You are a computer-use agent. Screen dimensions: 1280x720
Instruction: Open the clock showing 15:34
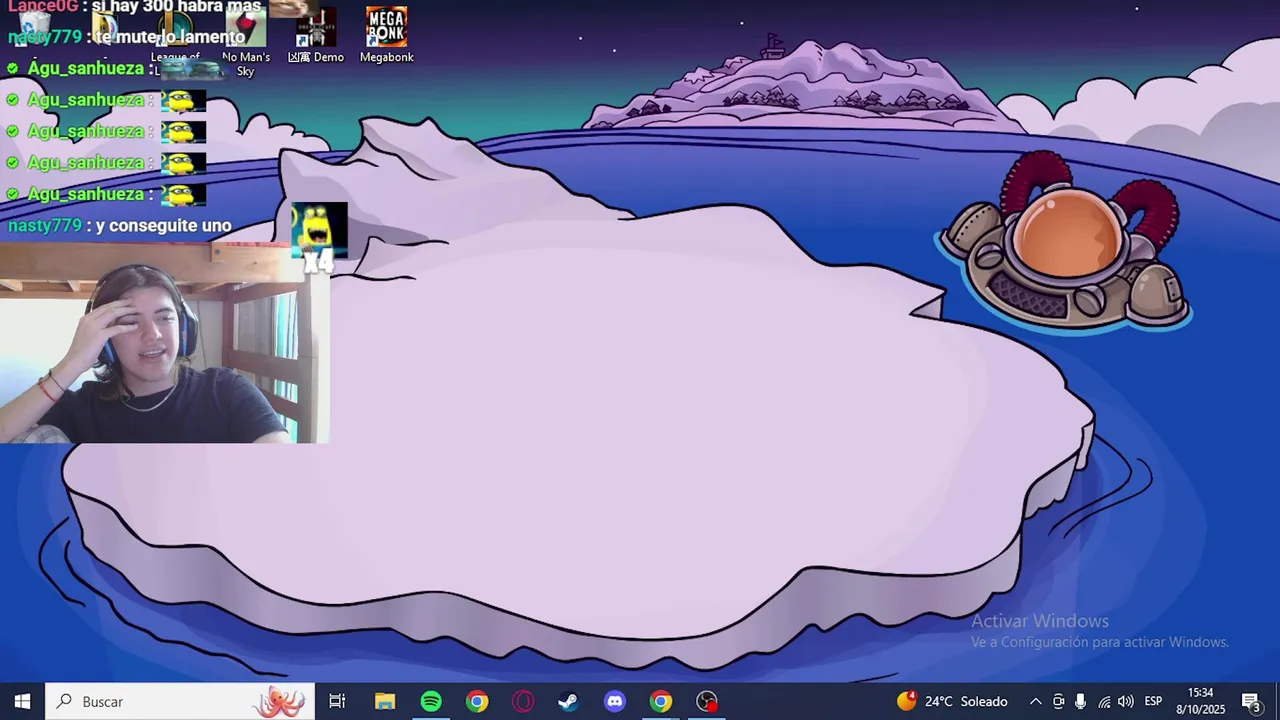pos(1200,701)
